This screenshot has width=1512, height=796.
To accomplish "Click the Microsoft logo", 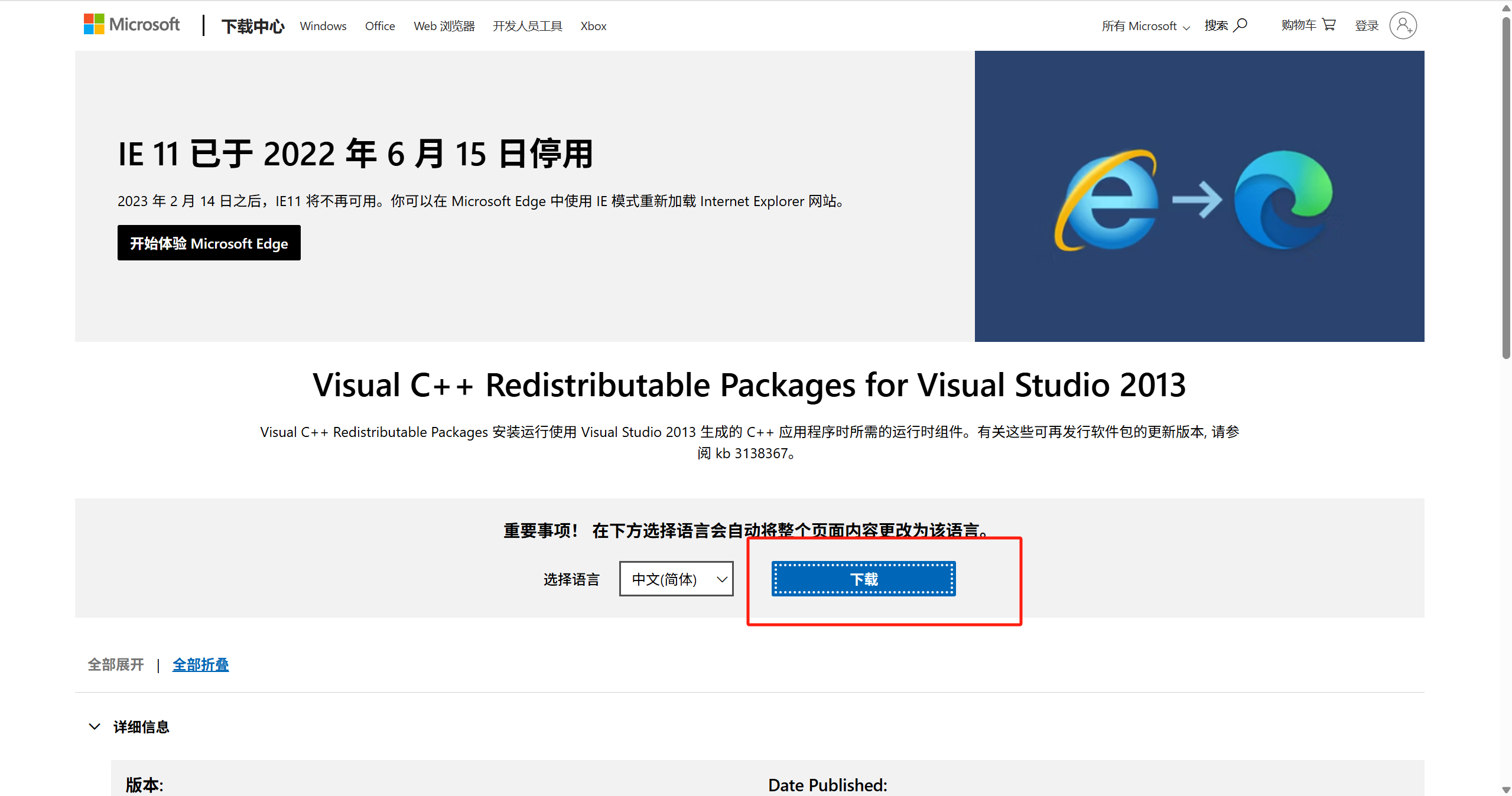I will click(131, 24).
